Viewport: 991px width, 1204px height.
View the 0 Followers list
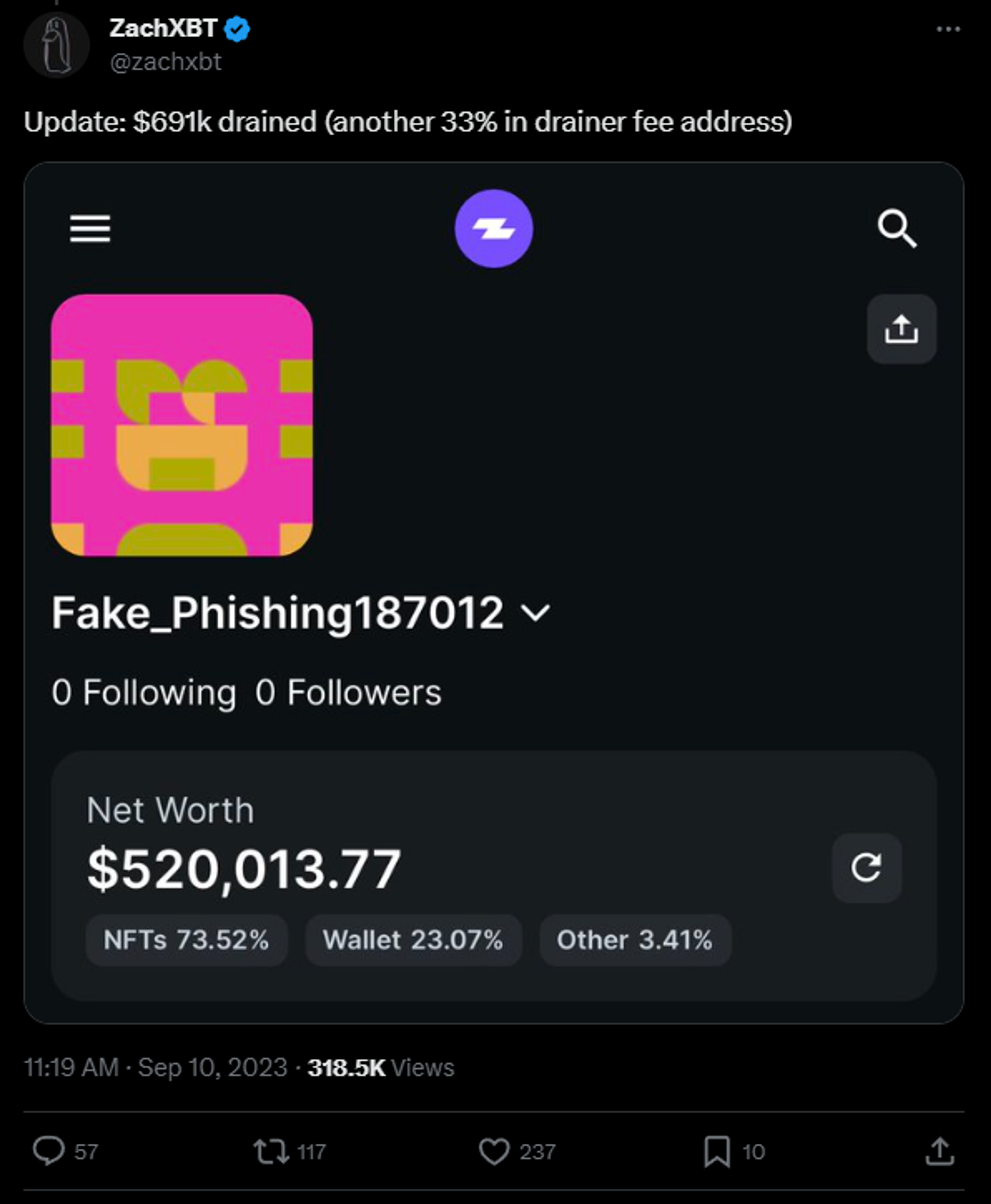[348, 693]
